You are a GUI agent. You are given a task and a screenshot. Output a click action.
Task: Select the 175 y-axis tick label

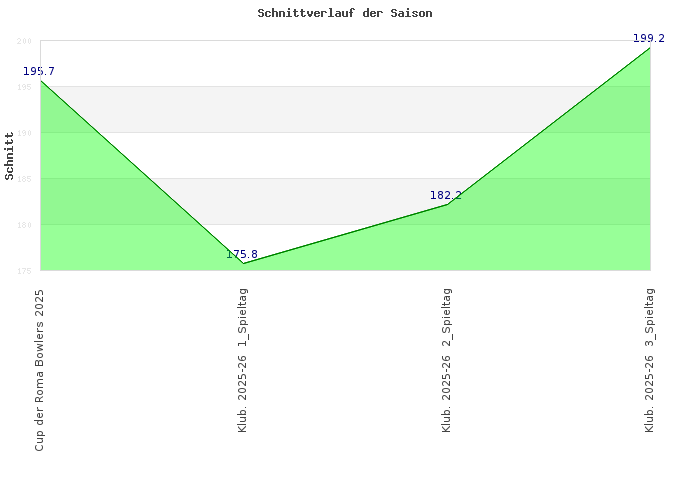coord(24,270)
